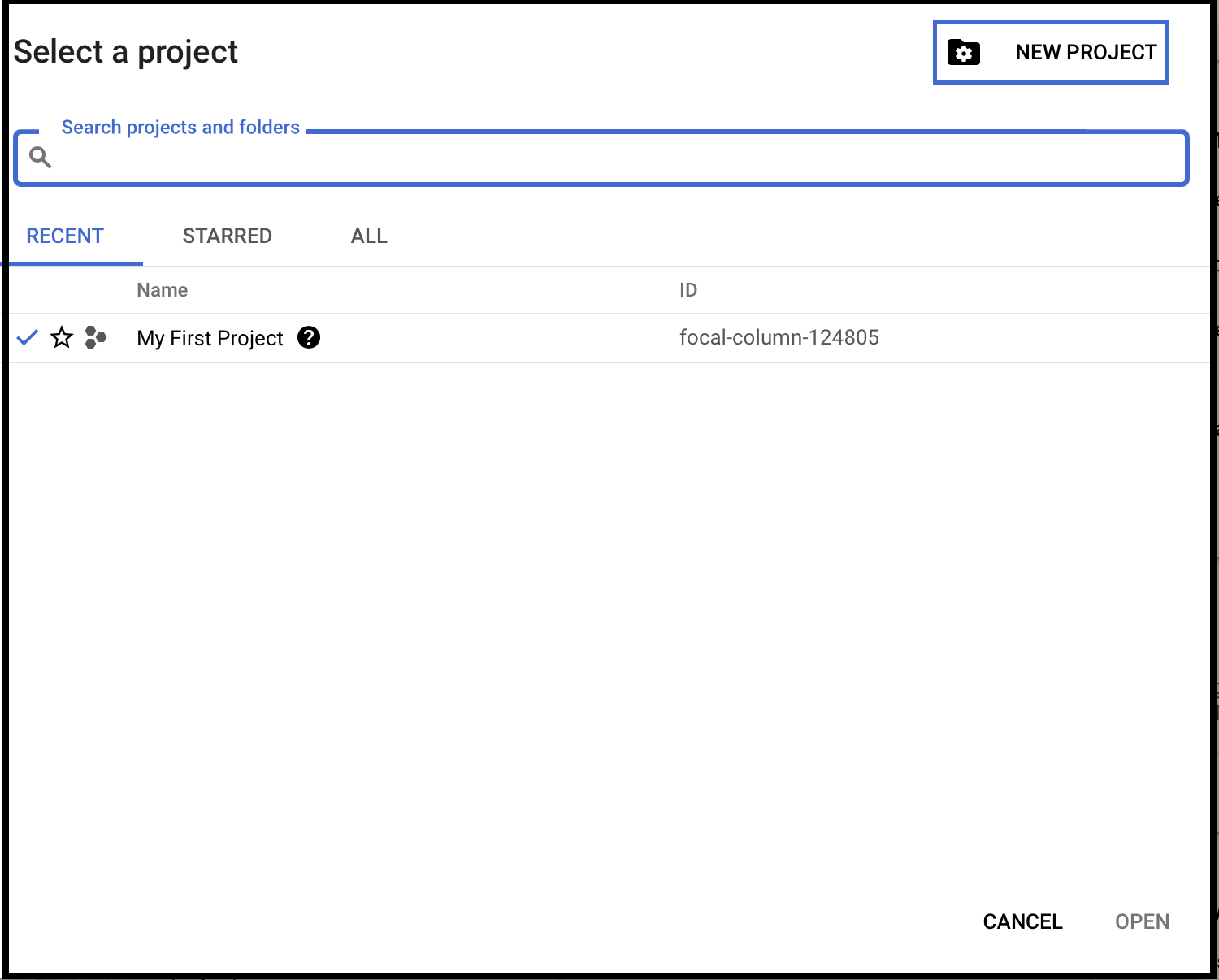Viewport: 1219px width, 980px height.
Task: Click the question mark badge on the project row
Action: pos(309,338)
